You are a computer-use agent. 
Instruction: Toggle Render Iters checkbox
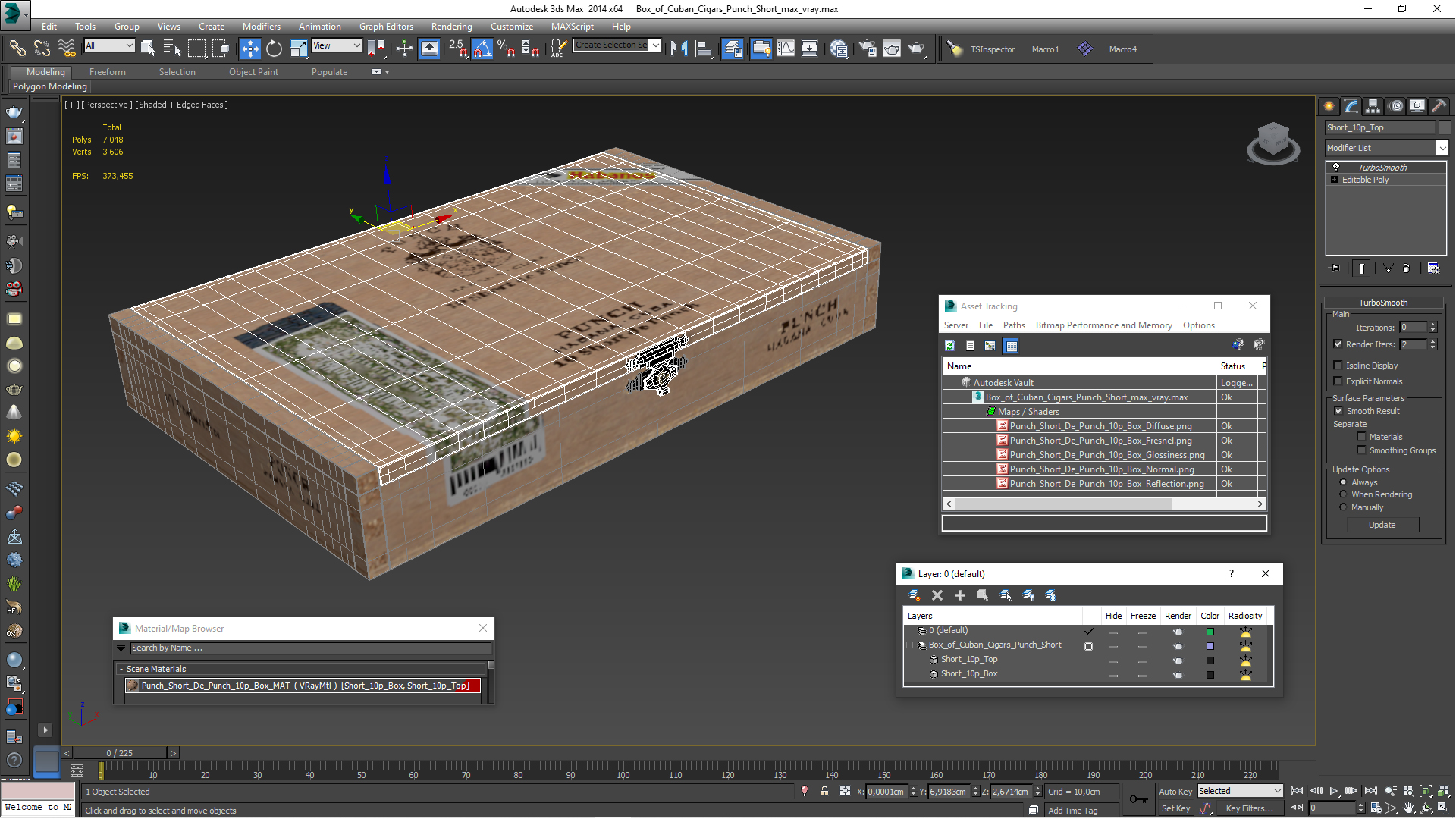[1338, 344]
